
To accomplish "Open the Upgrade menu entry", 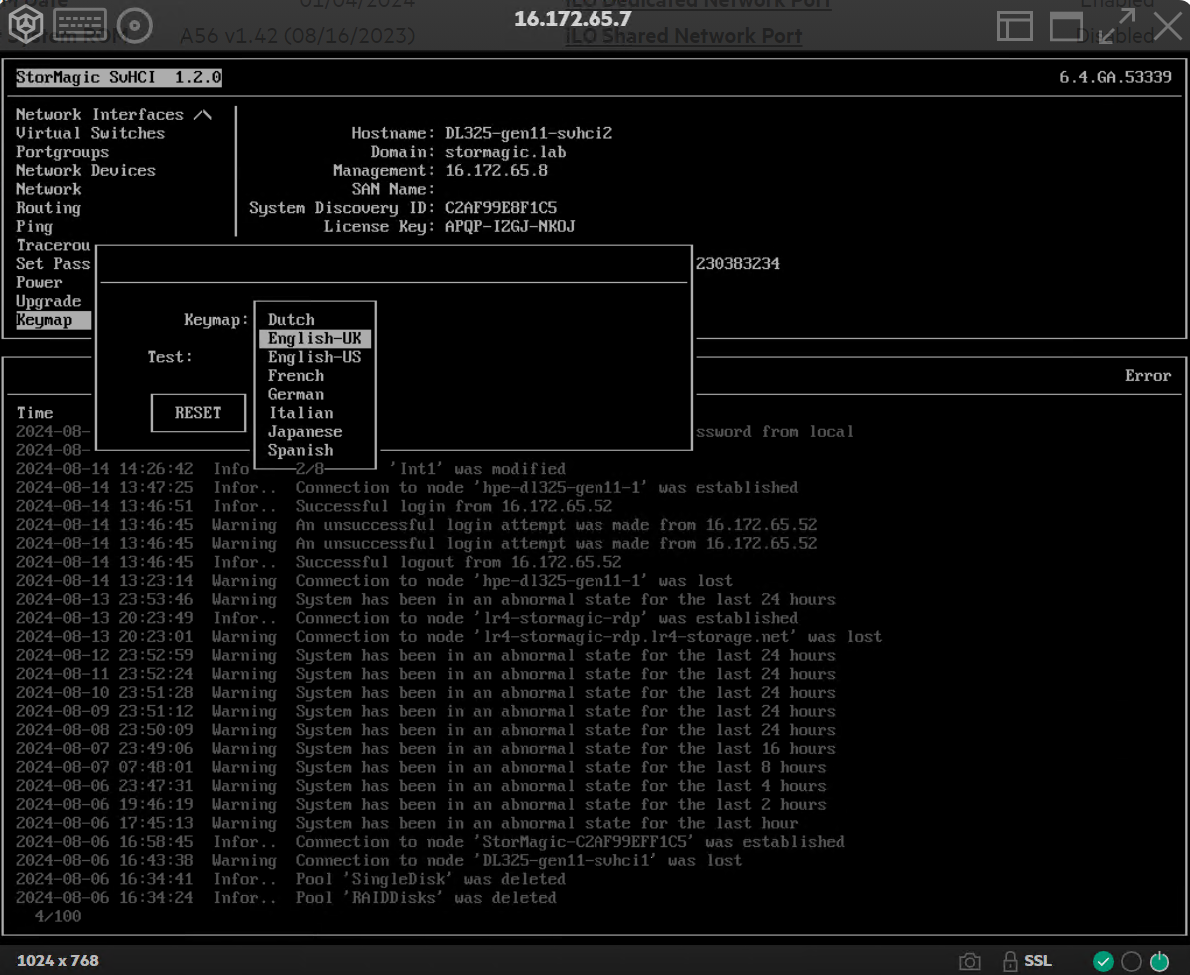I will click(x=48, y=301).
